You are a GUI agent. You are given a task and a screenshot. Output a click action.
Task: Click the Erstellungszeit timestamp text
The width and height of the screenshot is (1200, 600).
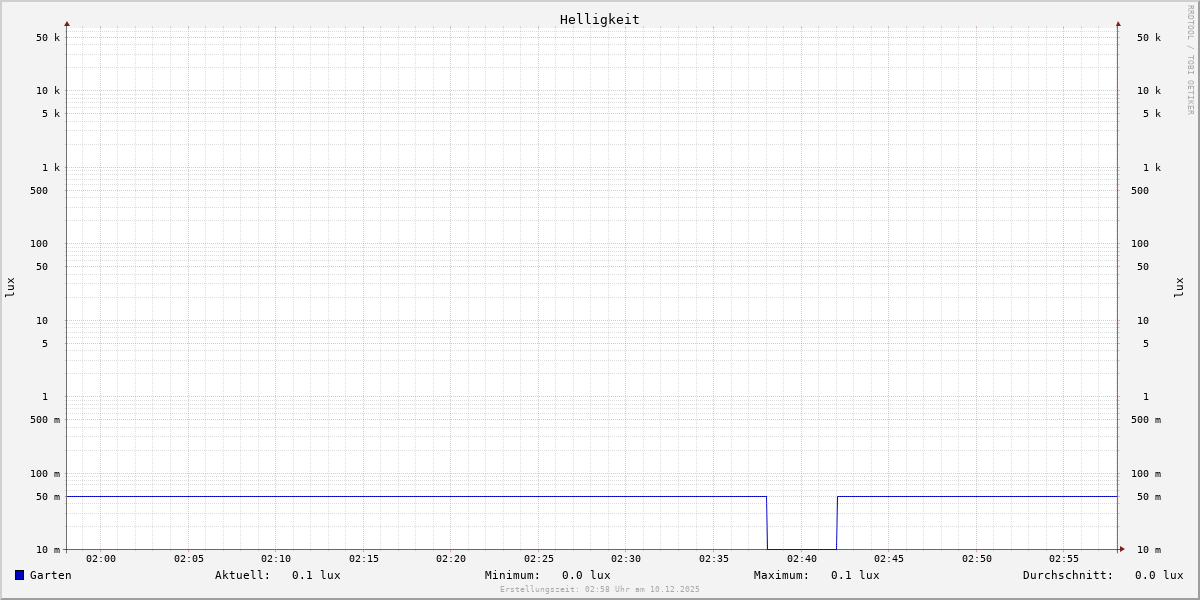click(x=600, y=590)
